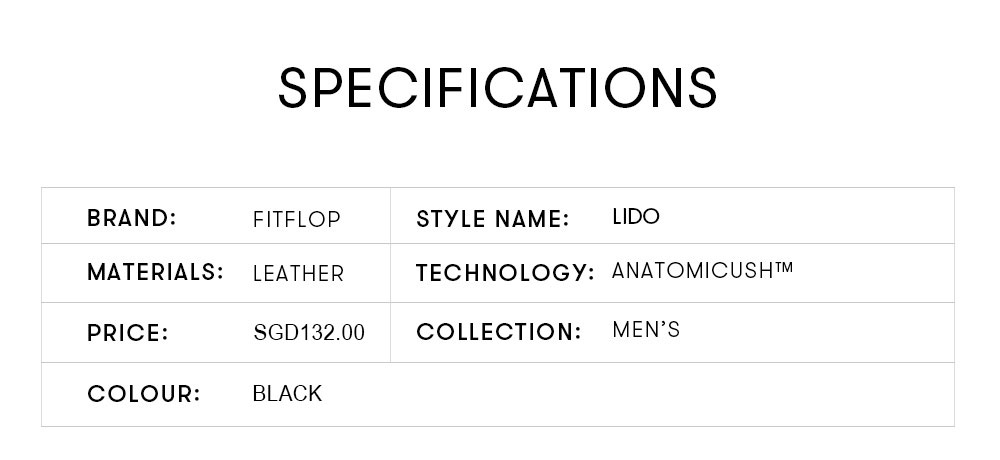The width and height of the screenshot is (1000, 460).
Task: Click the MEN'S collection value
Action: [x=646, y=330]
